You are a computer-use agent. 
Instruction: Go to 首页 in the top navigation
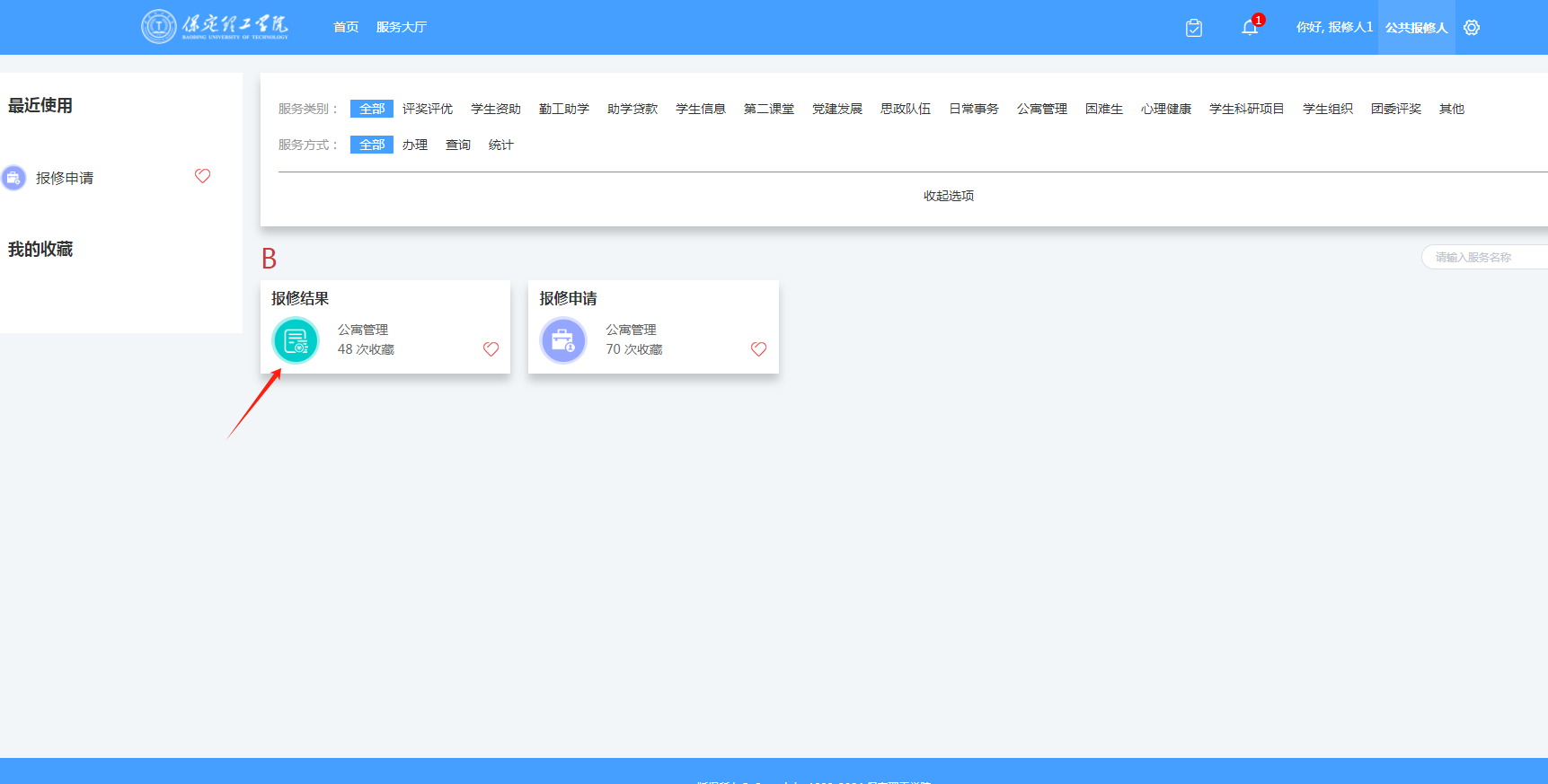point(346,28)
